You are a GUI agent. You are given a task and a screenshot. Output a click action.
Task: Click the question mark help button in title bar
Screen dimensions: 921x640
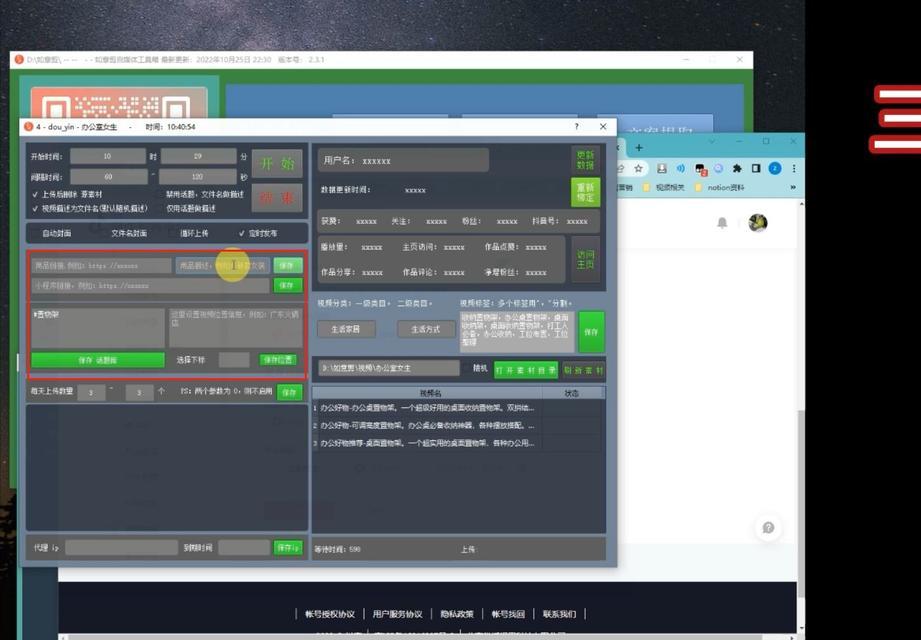[x=576, y=126]
